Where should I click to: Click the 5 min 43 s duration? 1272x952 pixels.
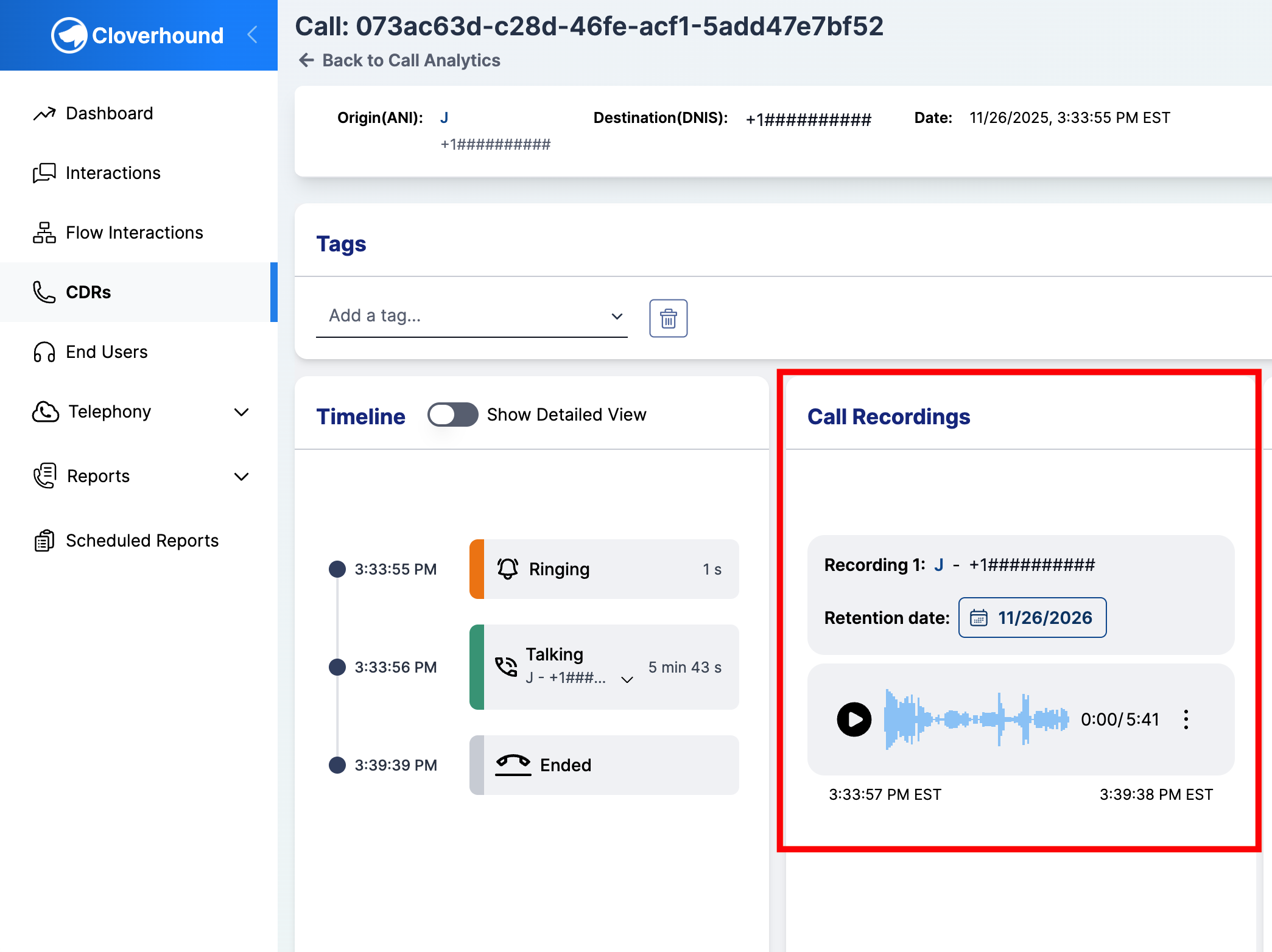coord(684,667)
